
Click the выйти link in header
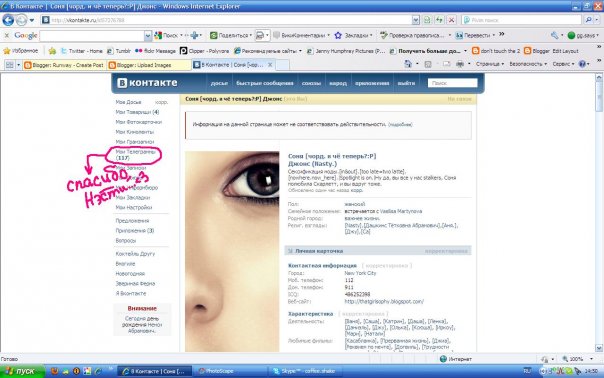coord(406,83)
